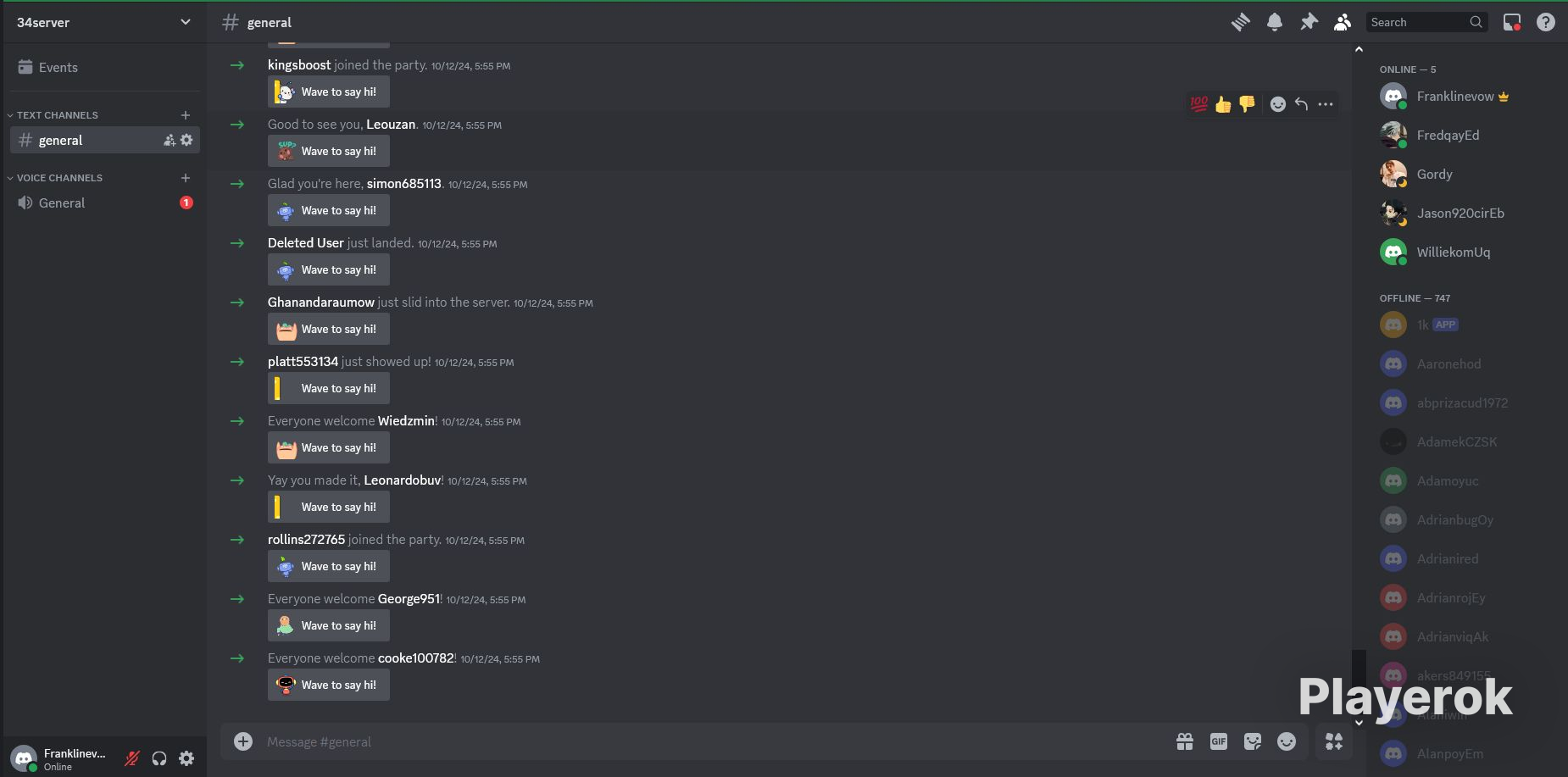
Task: Toggle headphone deafen
Action: coord(159,758)
